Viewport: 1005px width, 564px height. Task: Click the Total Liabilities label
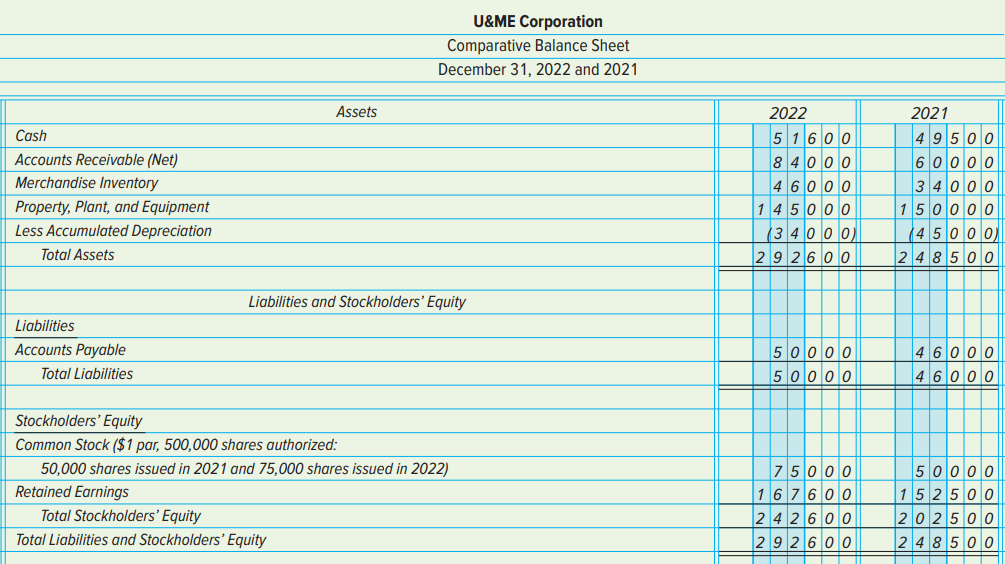tap(87, 374)
